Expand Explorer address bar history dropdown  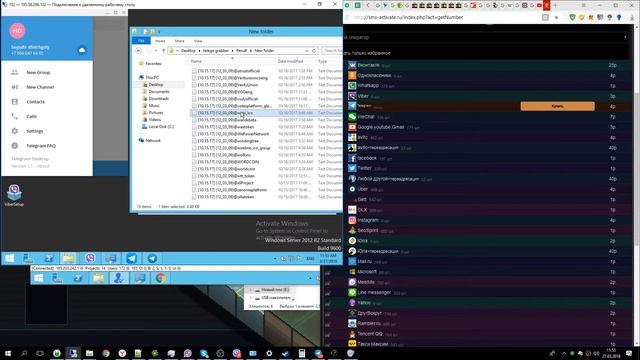tap(307, 51)
